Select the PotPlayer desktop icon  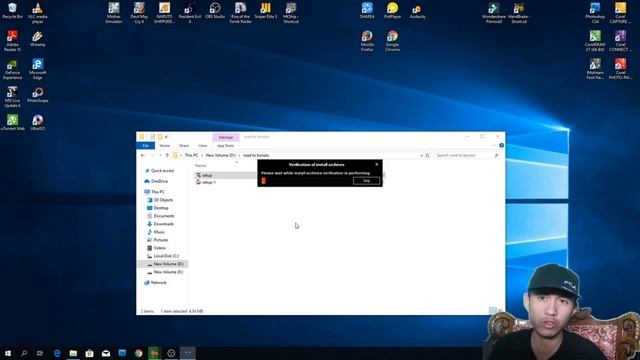[392, 11]
